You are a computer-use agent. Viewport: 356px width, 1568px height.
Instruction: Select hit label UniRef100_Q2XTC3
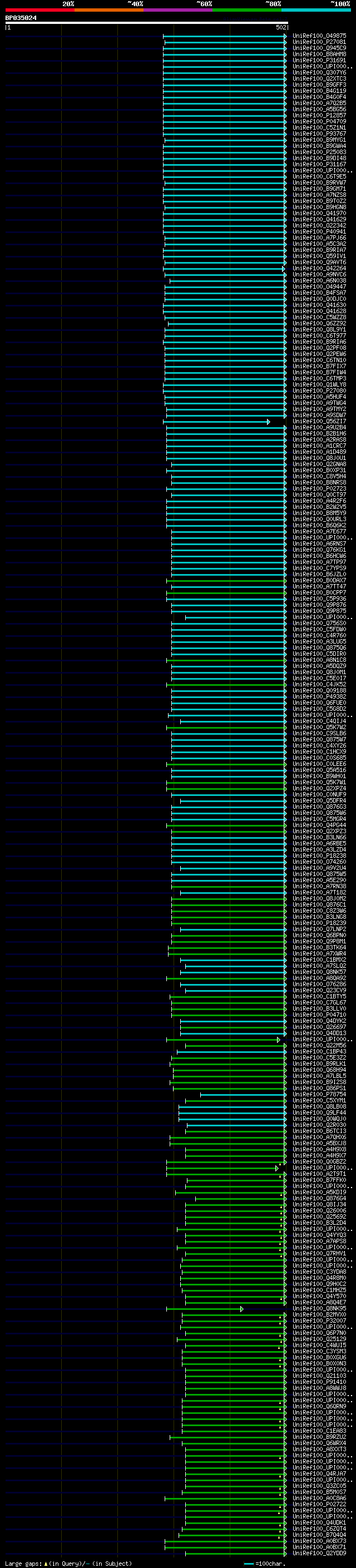(x=319, y=78)
